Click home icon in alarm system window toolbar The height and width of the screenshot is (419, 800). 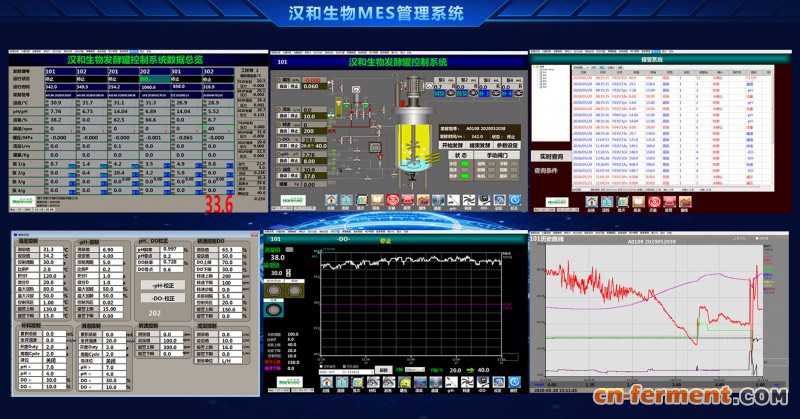click(x=591, y=202)
